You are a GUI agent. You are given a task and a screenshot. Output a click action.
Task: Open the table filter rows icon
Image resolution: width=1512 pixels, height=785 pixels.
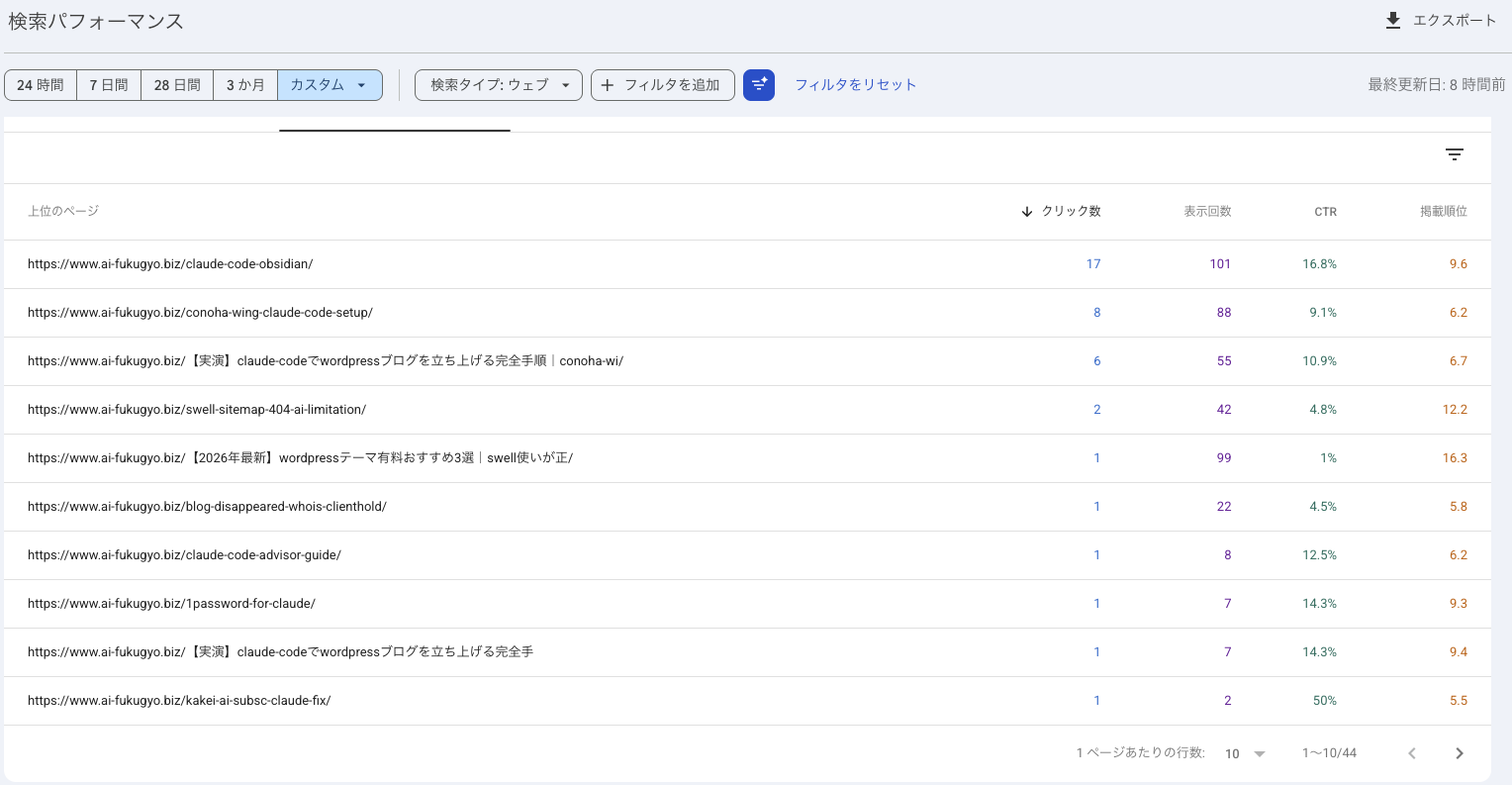[x=1455, y=154]
